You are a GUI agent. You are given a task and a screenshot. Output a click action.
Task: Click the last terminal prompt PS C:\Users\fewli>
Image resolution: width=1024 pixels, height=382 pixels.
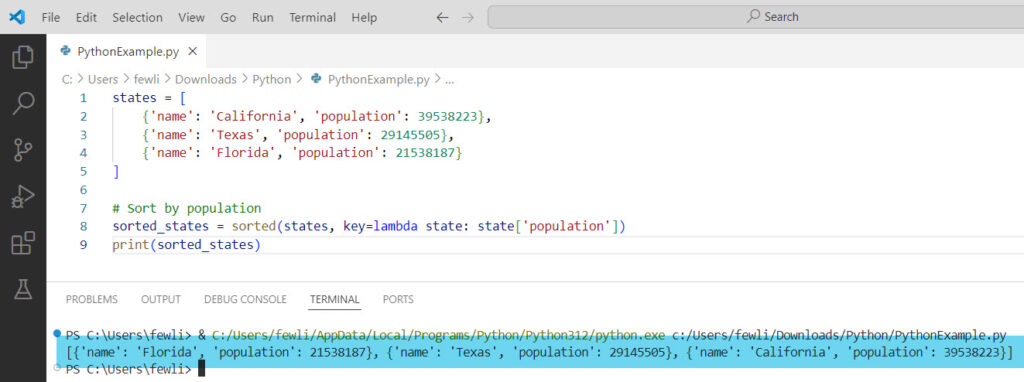[x=129, y=370]
